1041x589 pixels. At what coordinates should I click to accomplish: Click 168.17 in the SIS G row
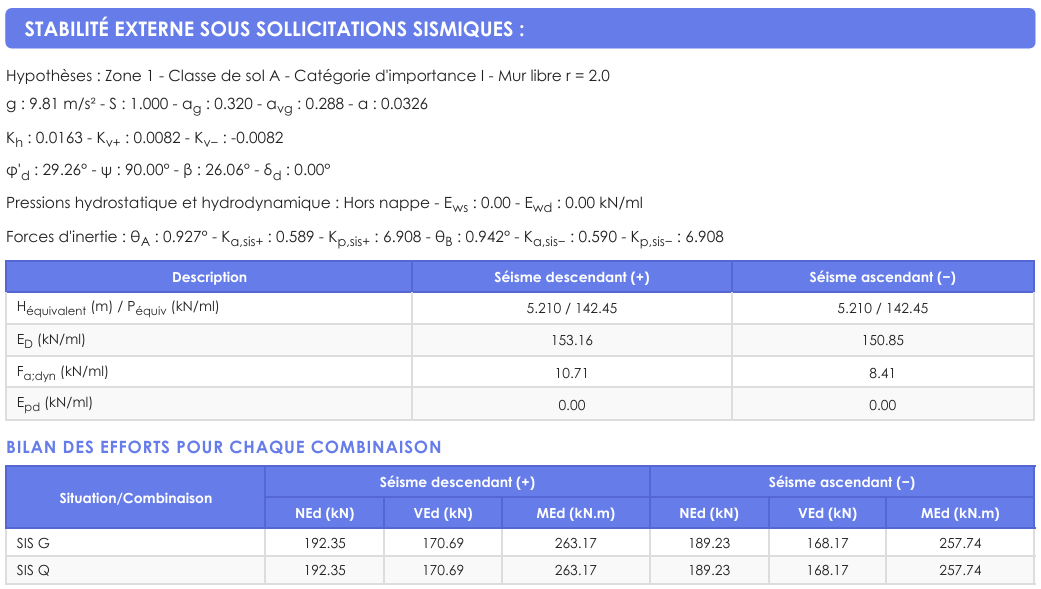click(827, 543)
